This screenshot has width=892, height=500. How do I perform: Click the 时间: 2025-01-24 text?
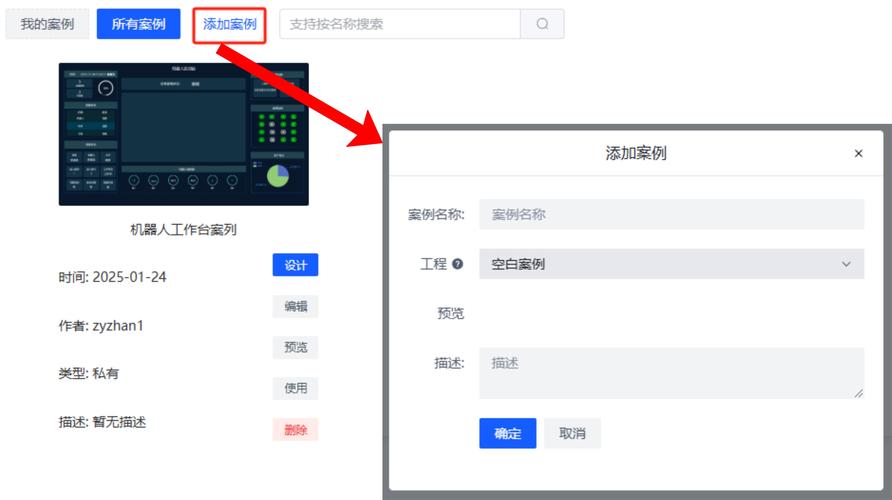click(113, 277)
